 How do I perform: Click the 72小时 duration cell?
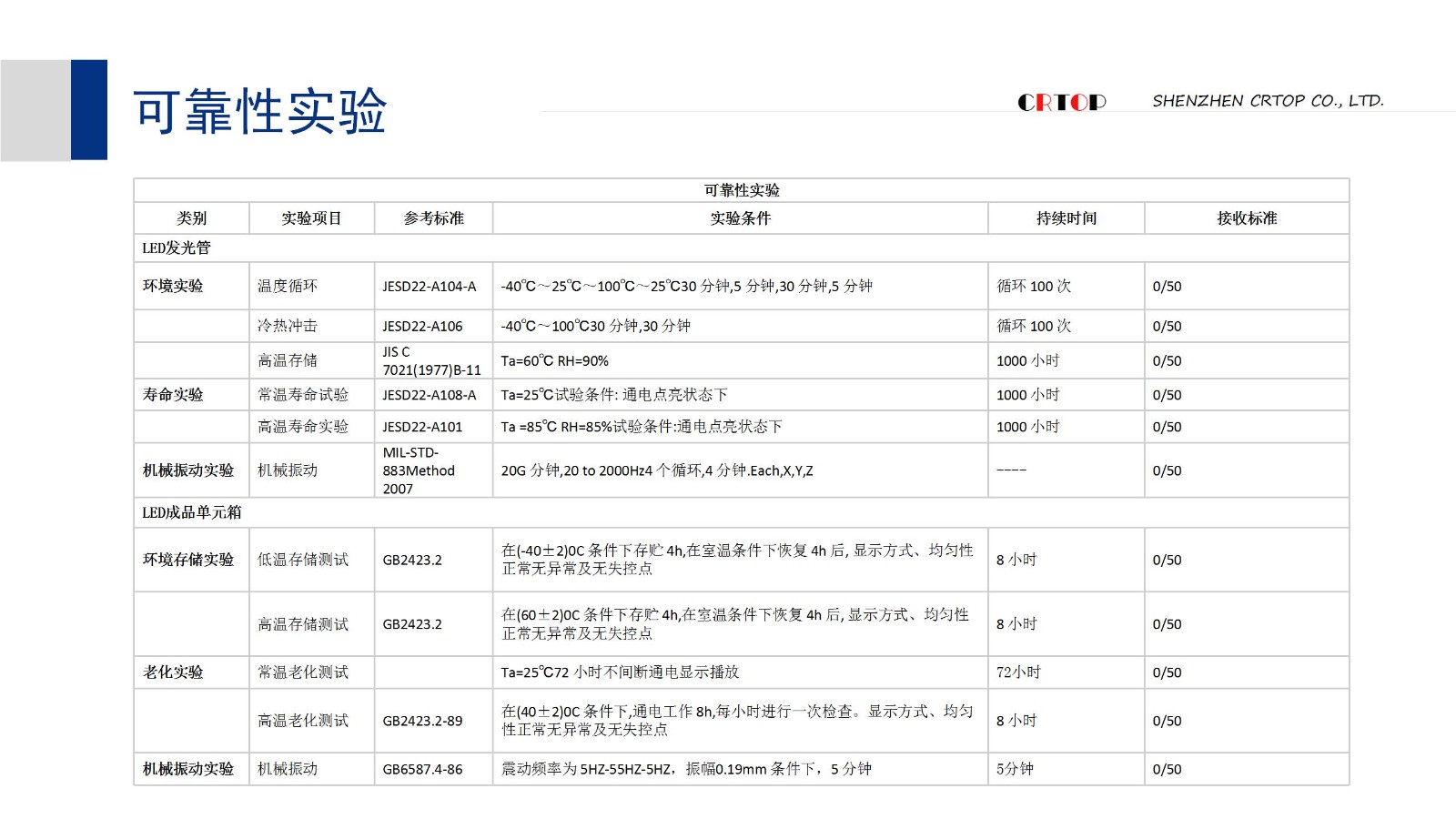[x=1066, y=672]
